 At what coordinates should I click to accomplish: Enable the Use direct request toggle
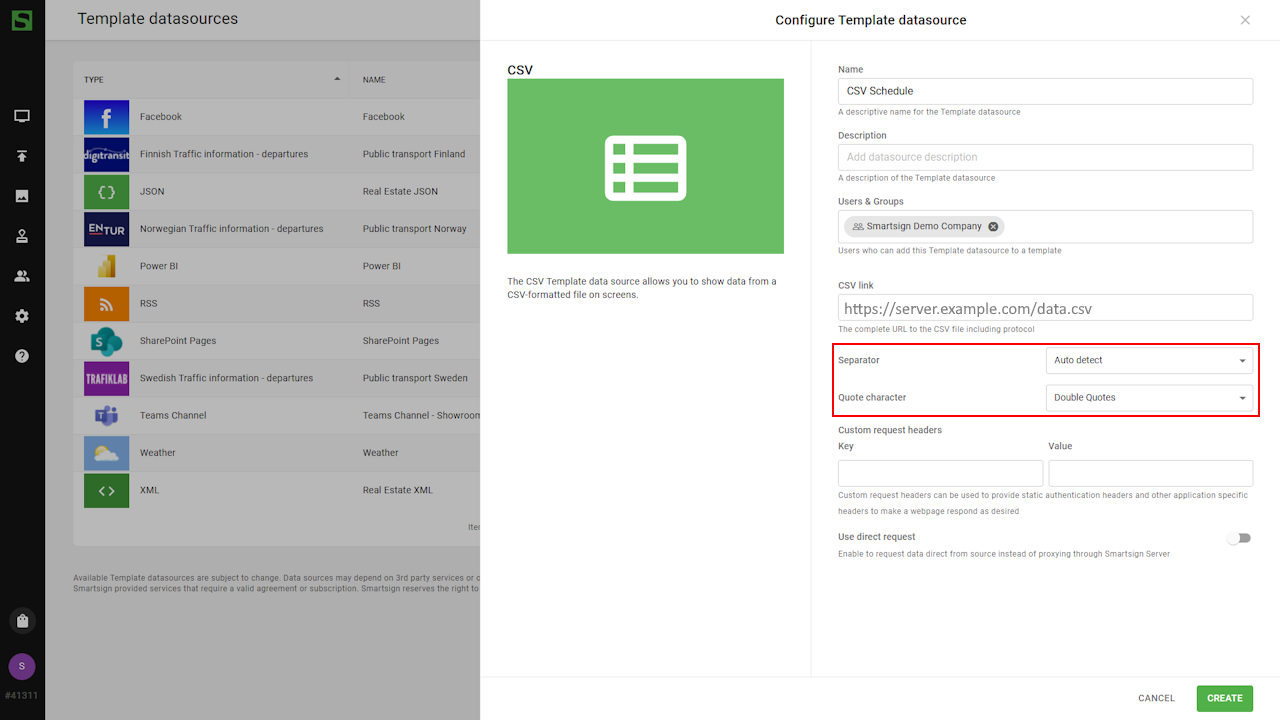tap(1239, 538)
